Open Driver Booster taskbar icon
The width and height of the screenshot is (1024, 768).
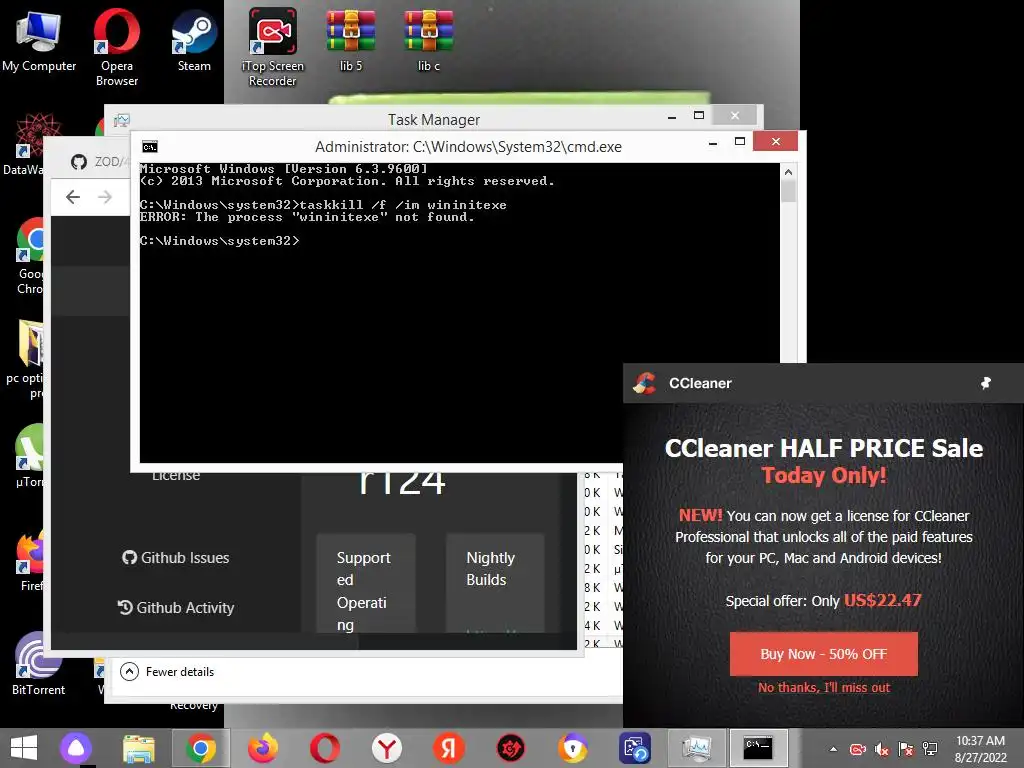(x=511, y=748)
